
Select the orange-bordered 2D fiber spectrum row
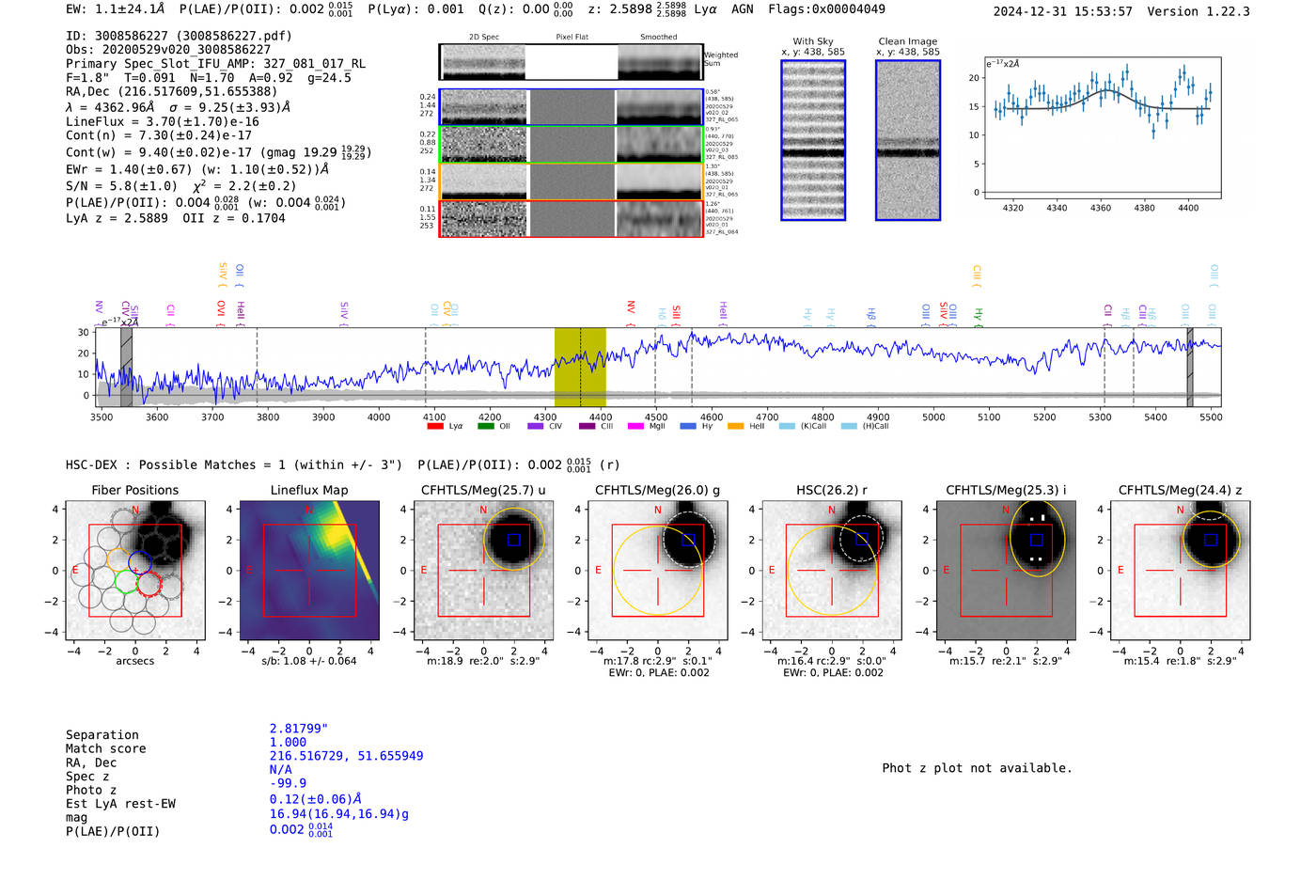point(571,181)
